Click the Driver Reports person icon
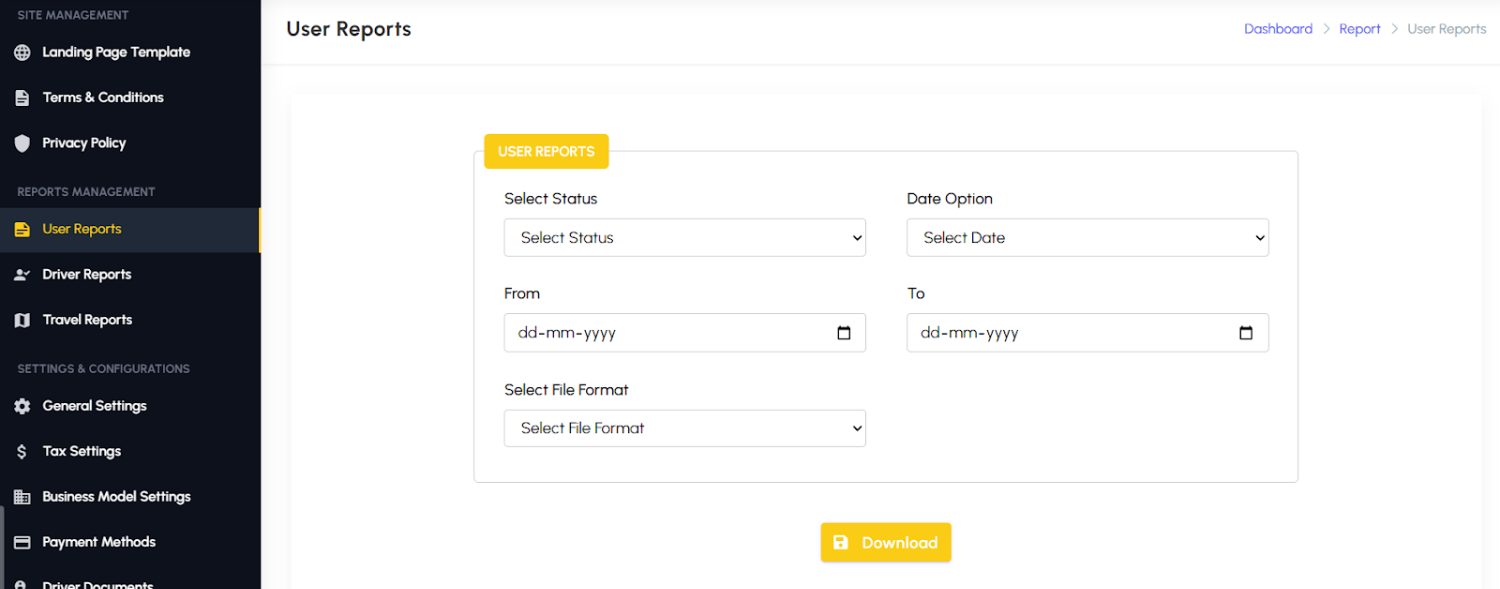This screenshot has height=589, width=1500. coord(22,275)
